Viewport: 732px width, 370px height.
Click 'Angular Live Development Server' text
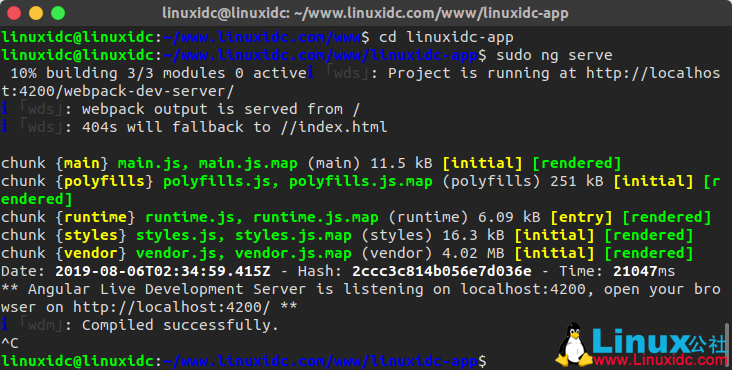(167, 289)
